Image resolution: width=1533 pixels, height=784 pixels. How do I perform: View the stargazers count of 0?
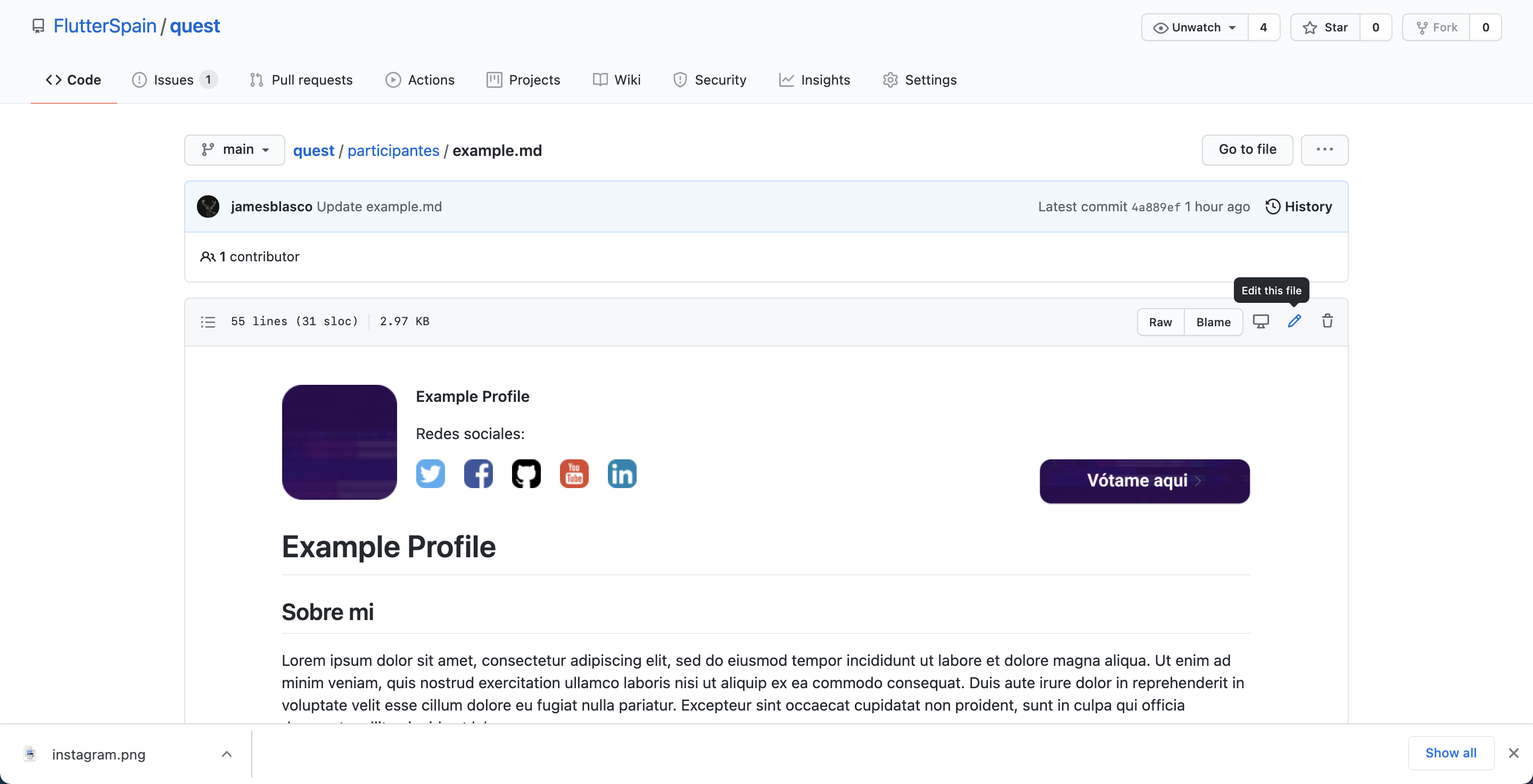[x=1375, y=27]
